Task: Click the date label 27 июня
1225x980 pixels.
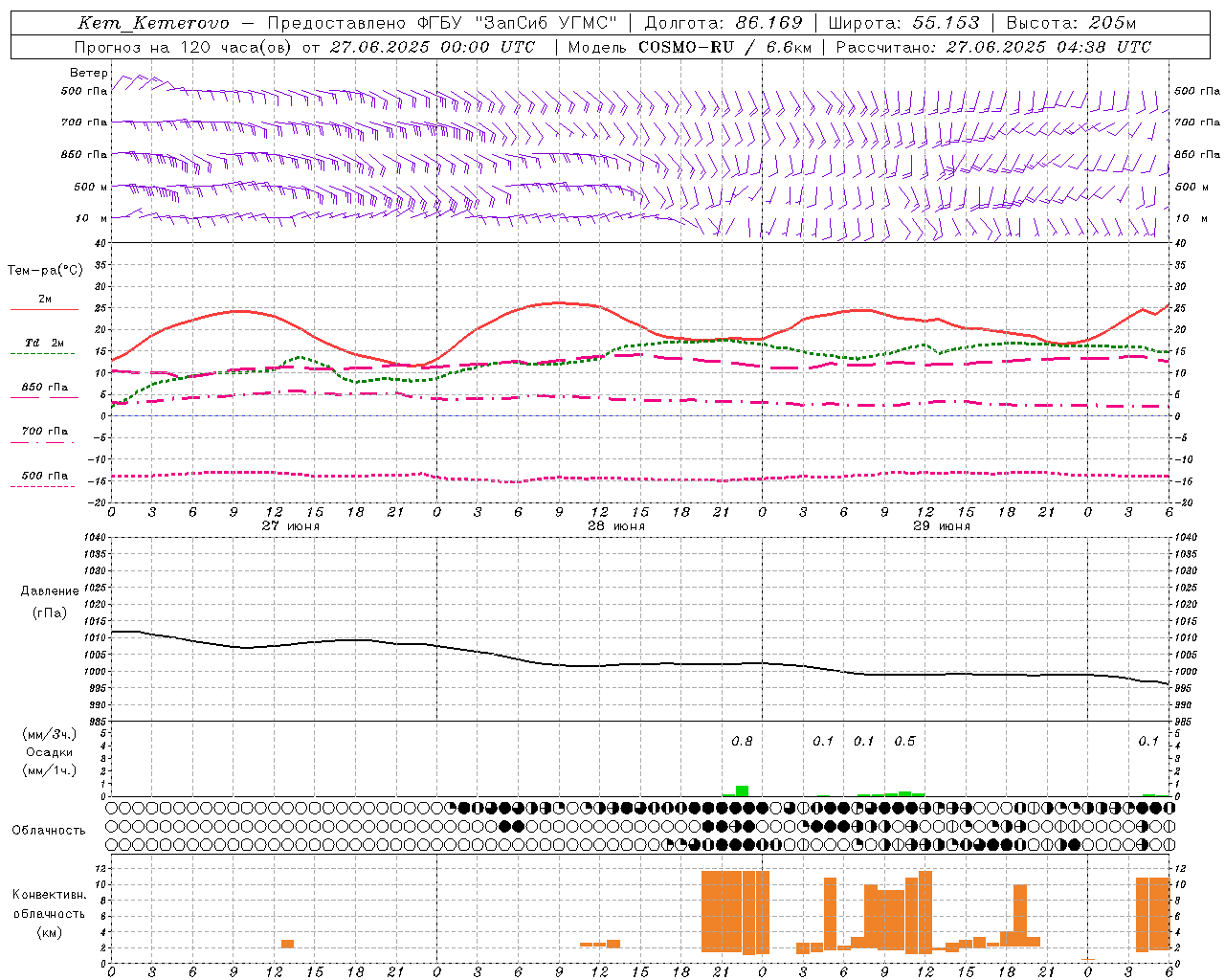Action: tap(291, 525)
